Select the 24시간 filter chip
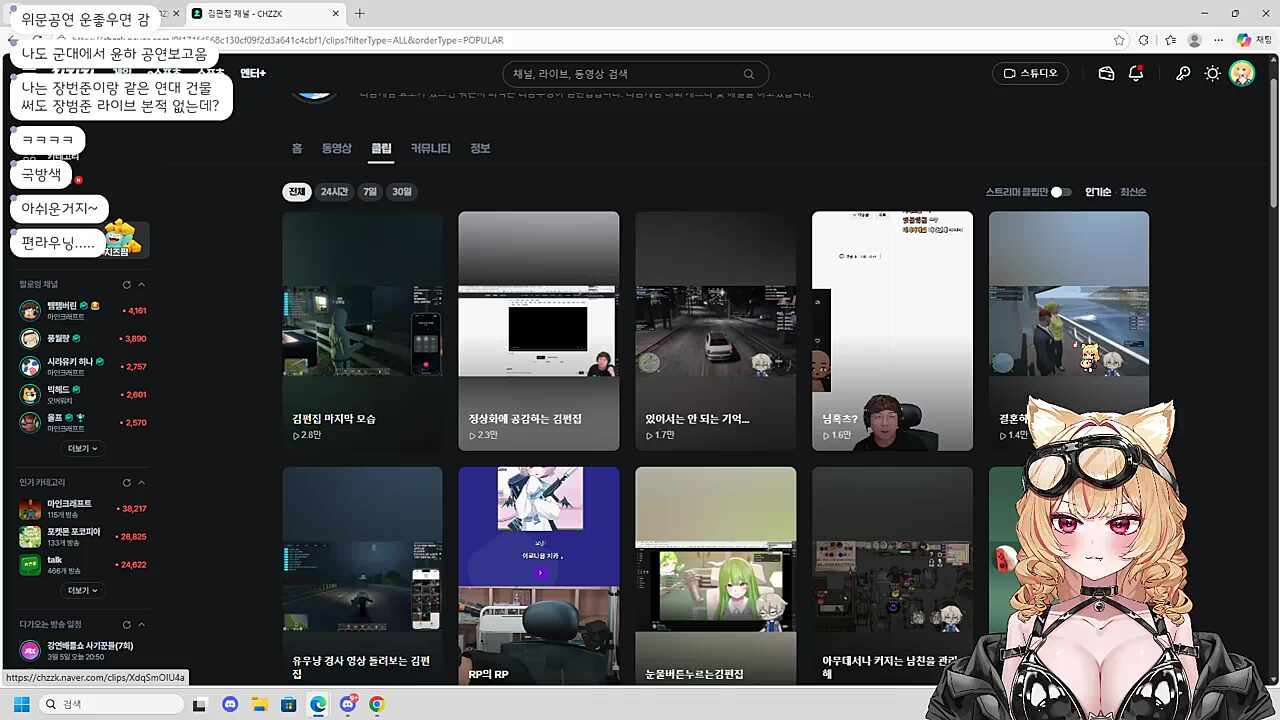Viewport: 1280px width, 720px height. [x=334, y=191]
